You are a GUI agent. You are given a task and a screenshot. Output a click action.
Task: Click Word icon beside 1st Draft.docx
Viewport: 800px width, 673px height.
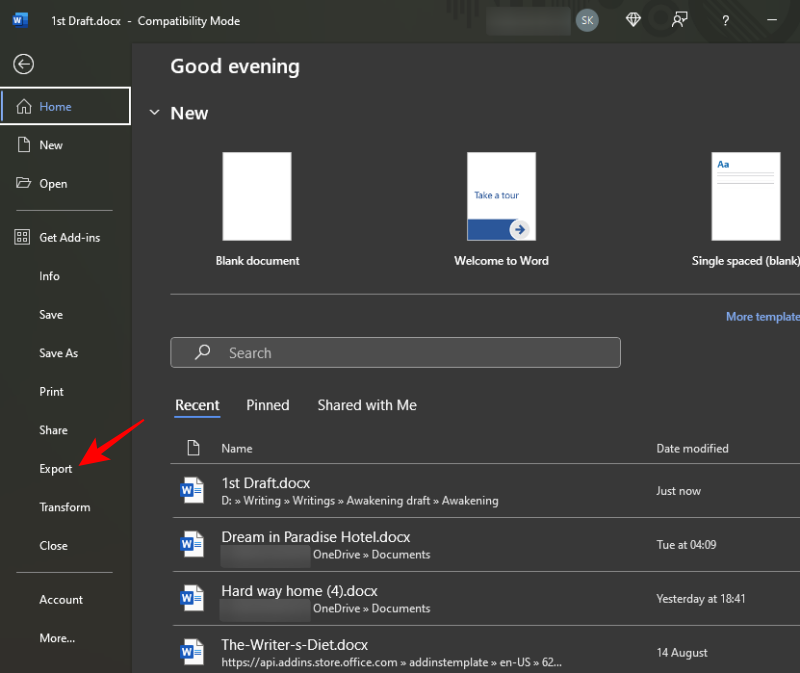point(192,490)
